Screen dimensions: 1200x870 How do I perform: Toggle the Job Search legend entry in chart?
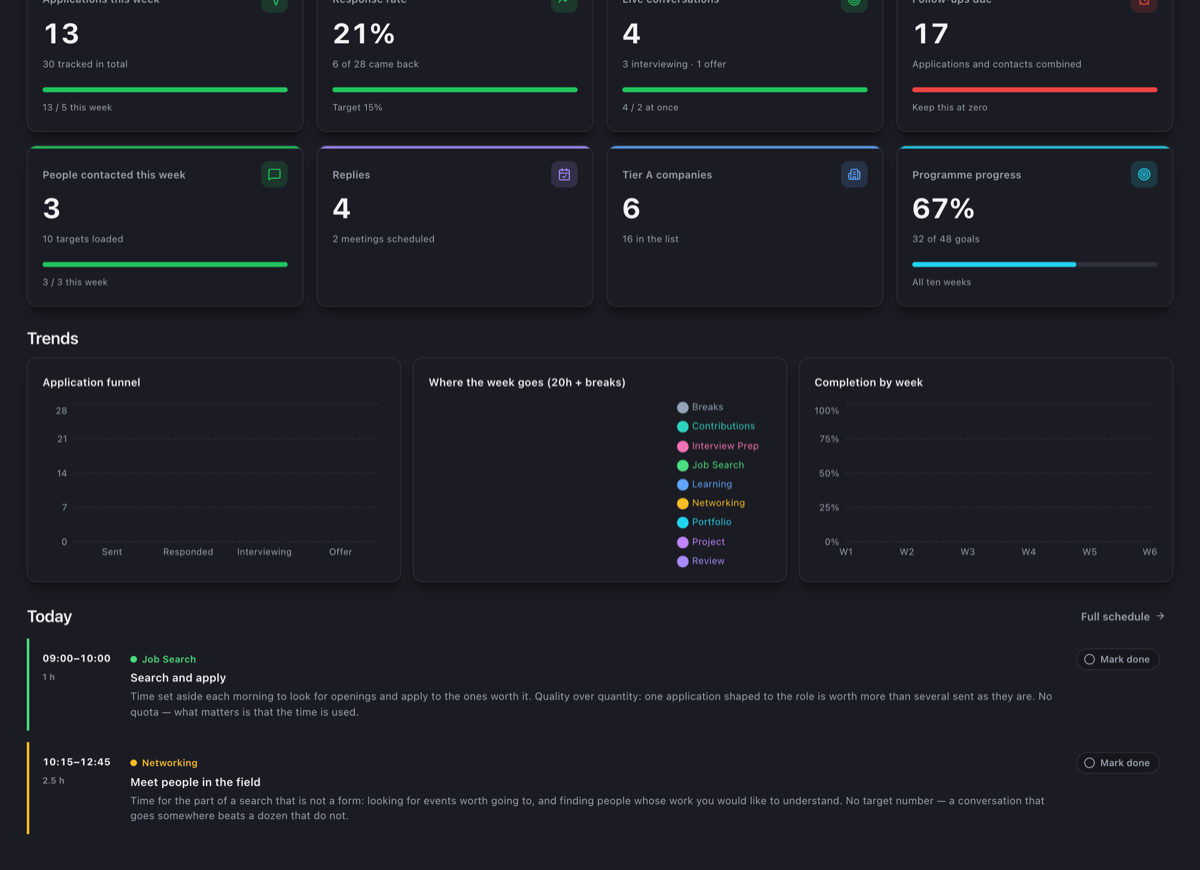(711, 465)
